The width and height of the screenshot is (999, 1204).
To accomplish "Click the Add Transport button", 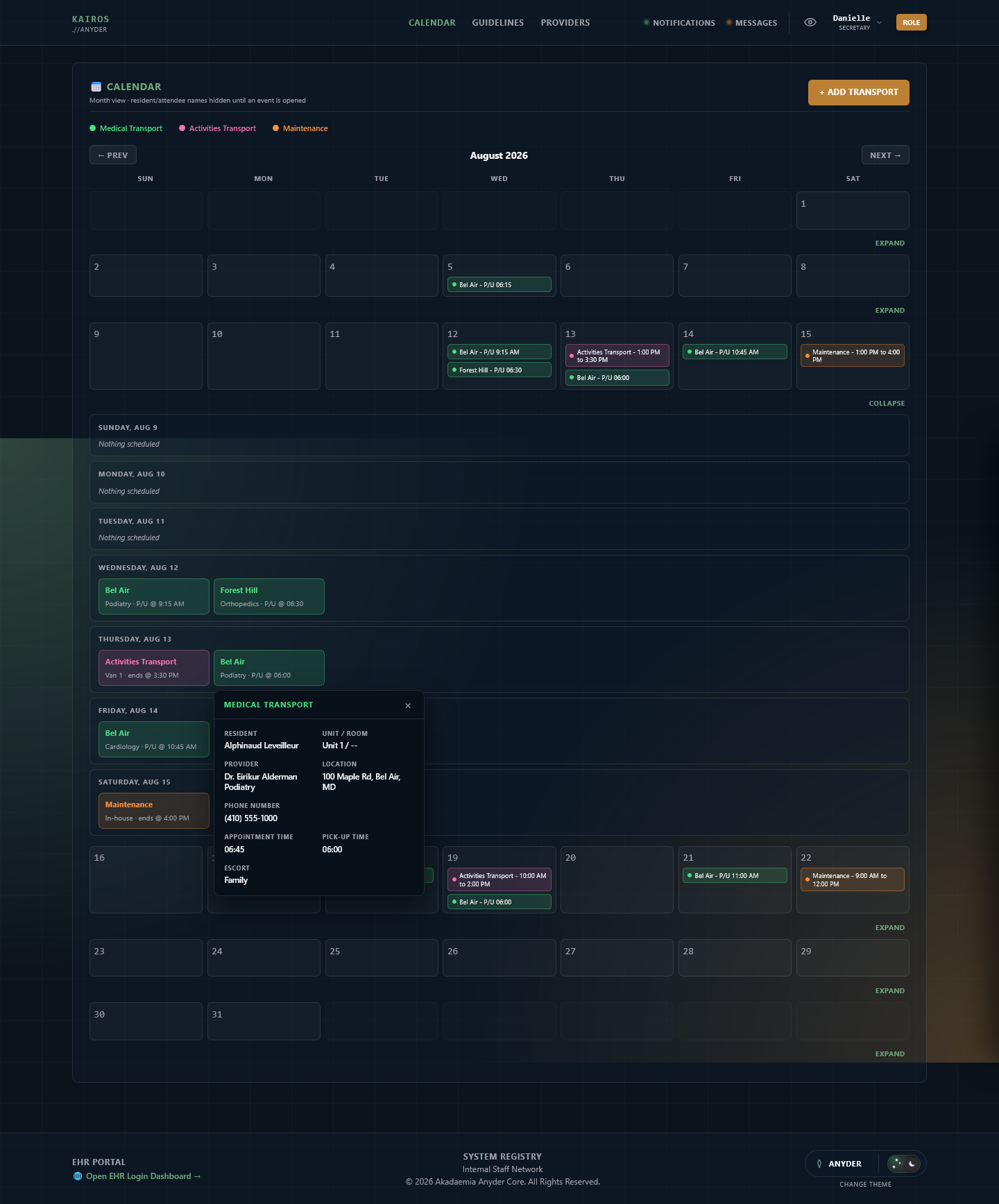I will [858, 92].
